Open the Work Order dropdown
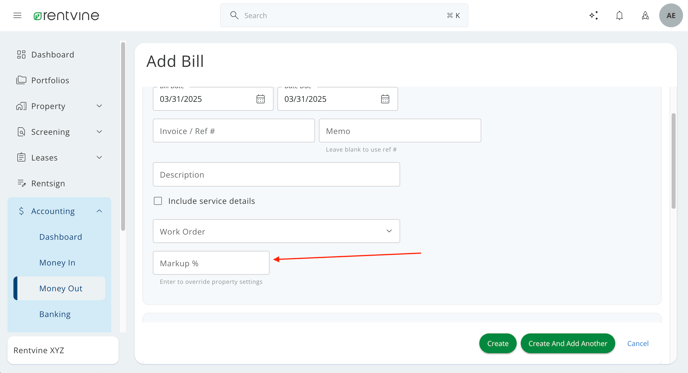Viewport: 688px width, 373px height. [276, 231]
